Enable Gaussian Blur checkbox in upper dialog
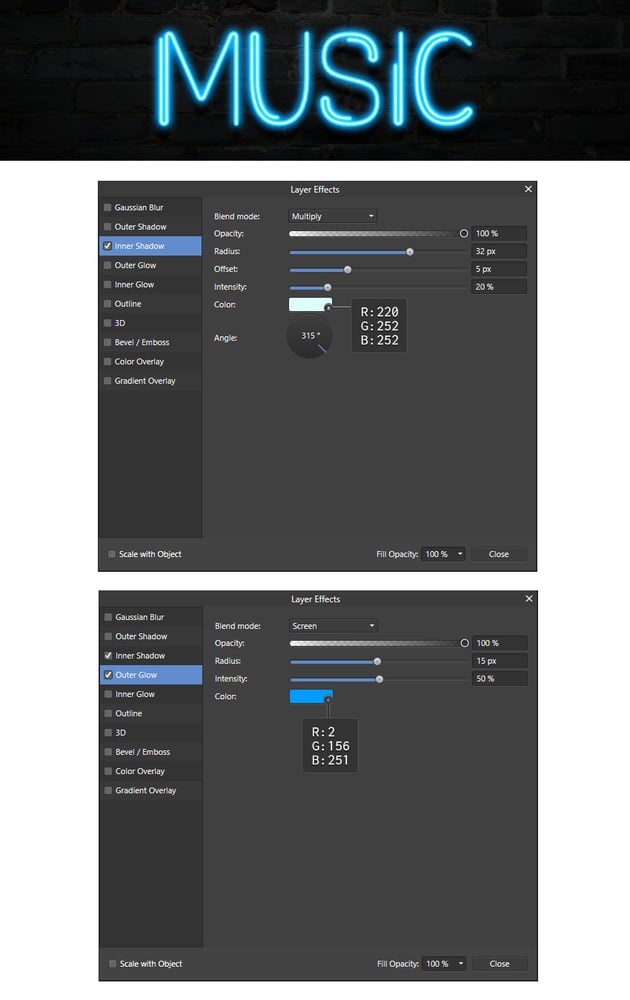 108,208
